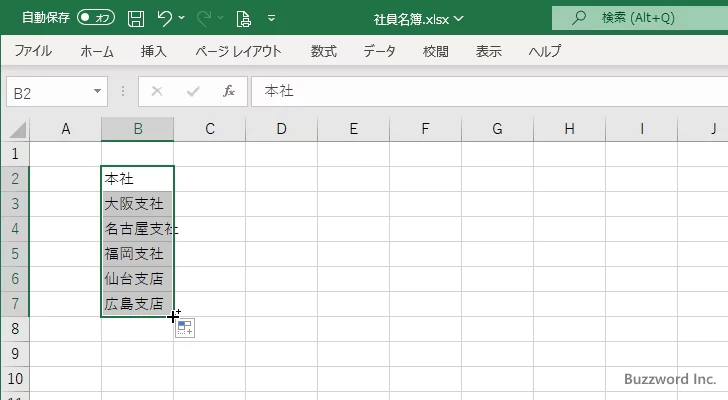The image size is (728, 400).
Task: Toggle the AutoSave switch
Action: tap(96, 18)
